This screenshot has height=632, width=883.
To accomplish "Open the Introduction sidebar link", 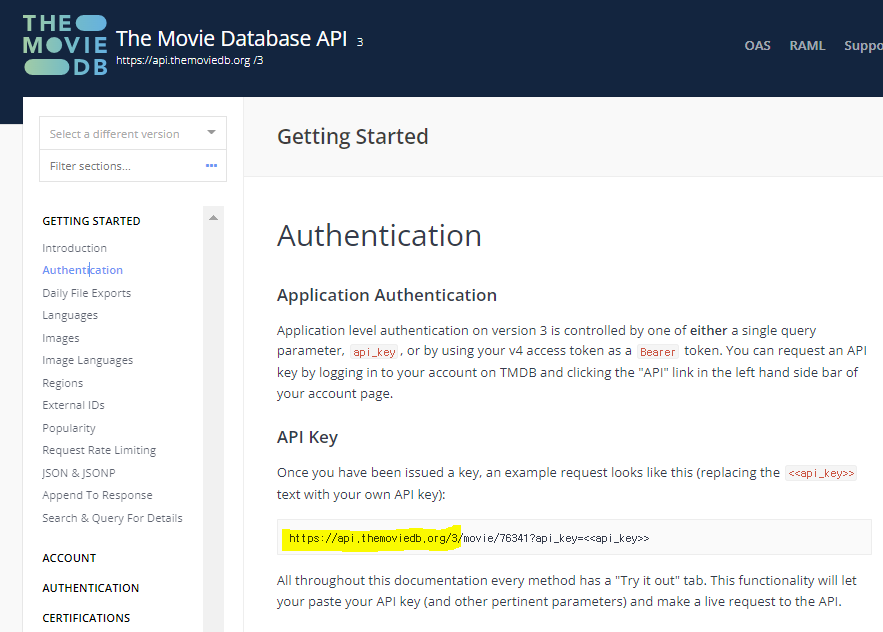I will point(74,248).
